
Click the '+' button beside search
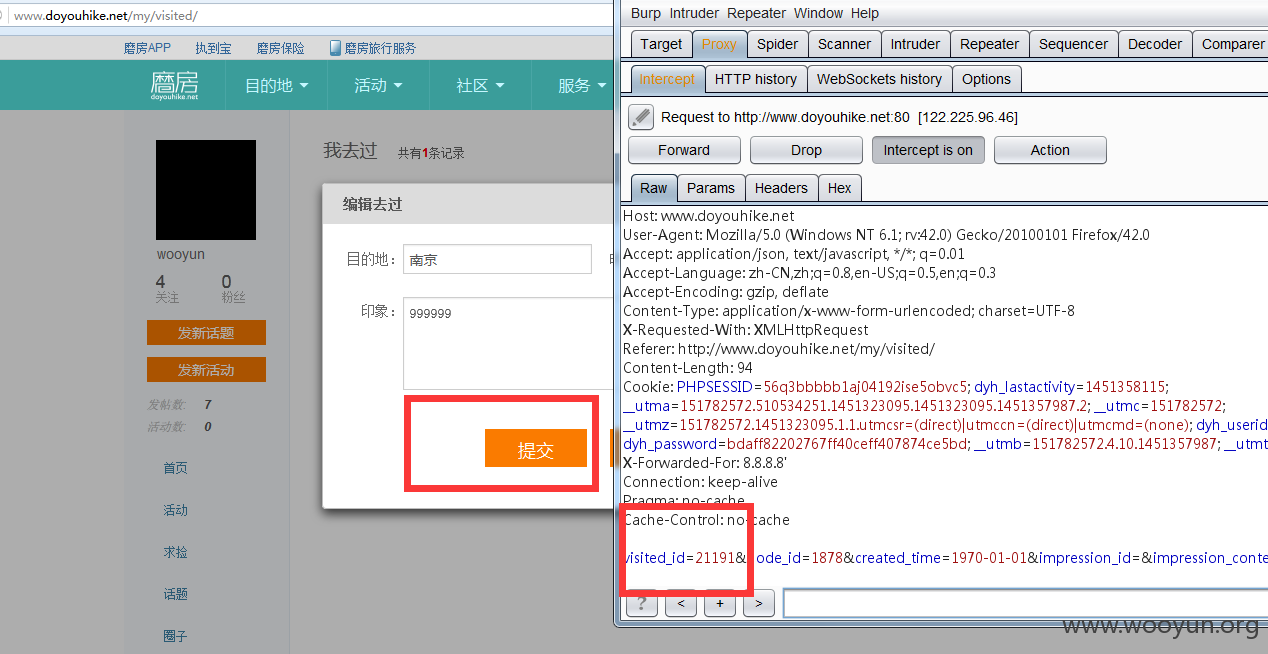pos(720,603)
